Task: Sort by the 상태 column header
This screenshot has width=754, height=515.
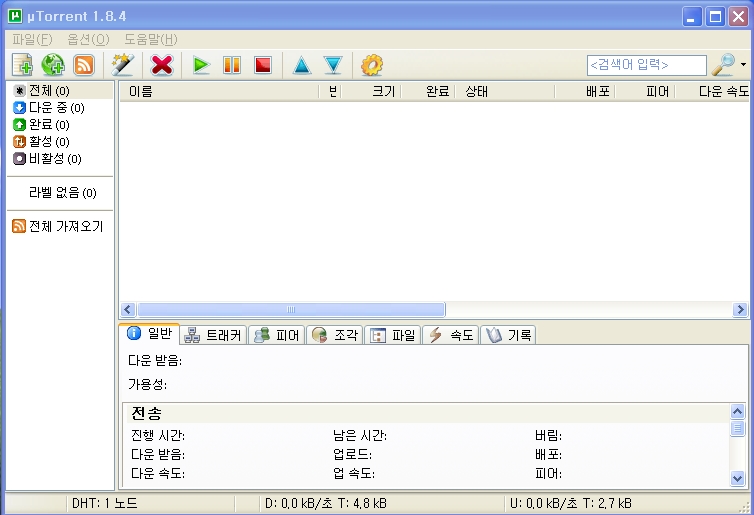Action: coord(504,91)
